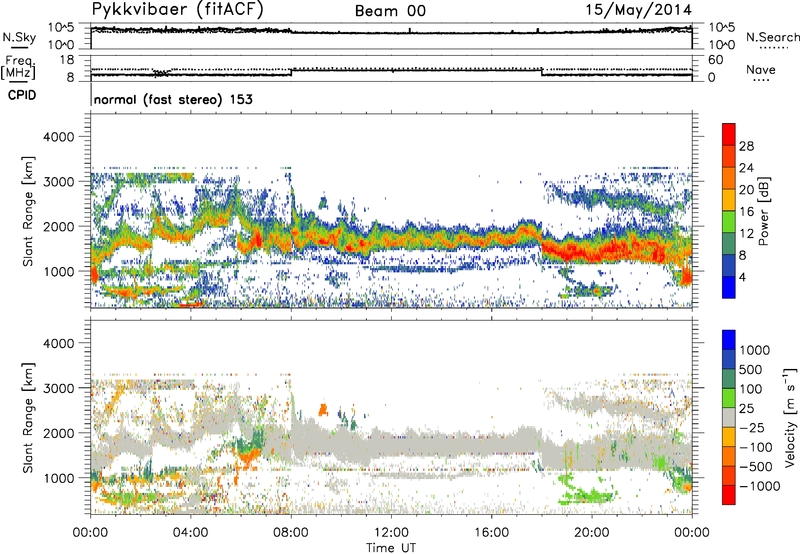The width and height of the screenshot is (800, 554).
Task: Click the "20:00" time tick label
Action: (x=592, y=533)
